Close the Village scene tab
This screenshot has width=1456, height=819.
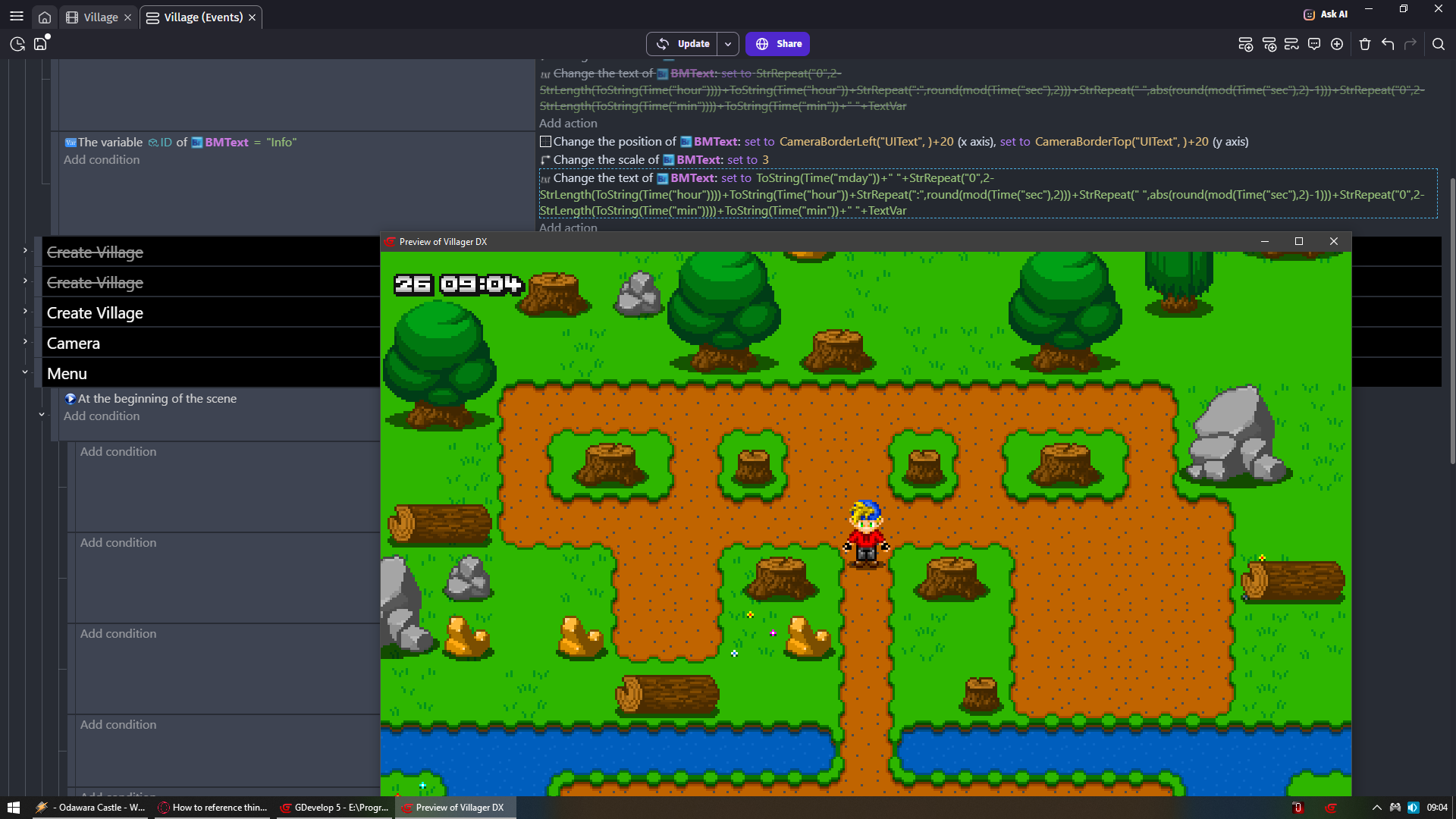(x=127, y=17)
